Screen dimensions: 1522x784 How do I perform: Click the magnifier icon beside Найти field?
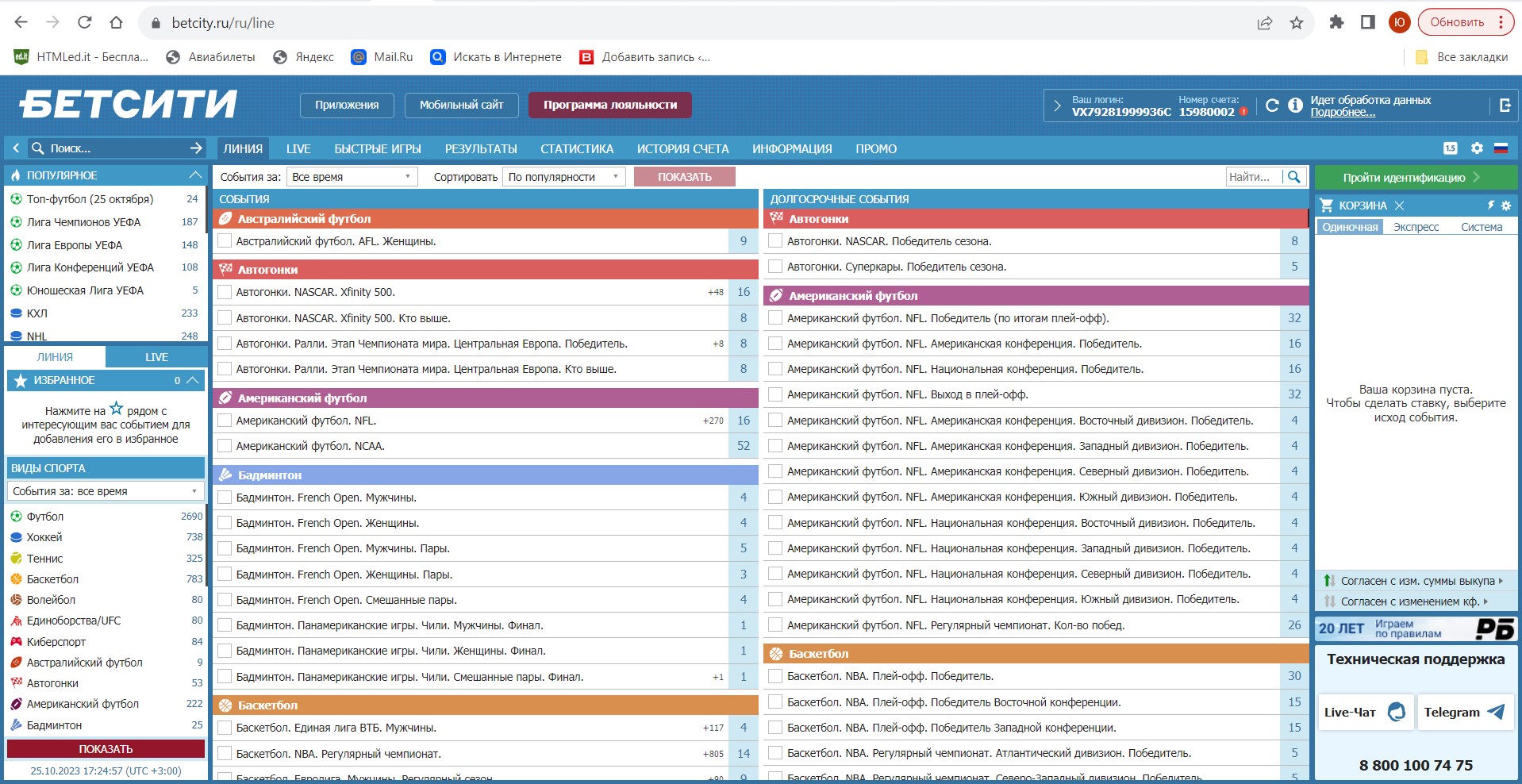[x=1294, y=177]
